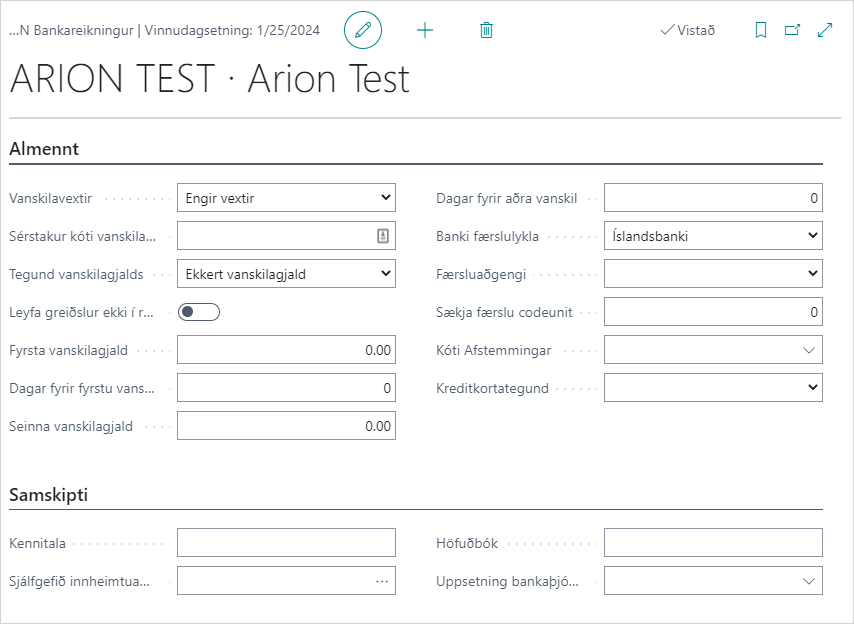This screenshot has height=624, width=854.
Task: Click the Fyrsta vanskilagjald amount field
Action: click(x=286, y=350)
